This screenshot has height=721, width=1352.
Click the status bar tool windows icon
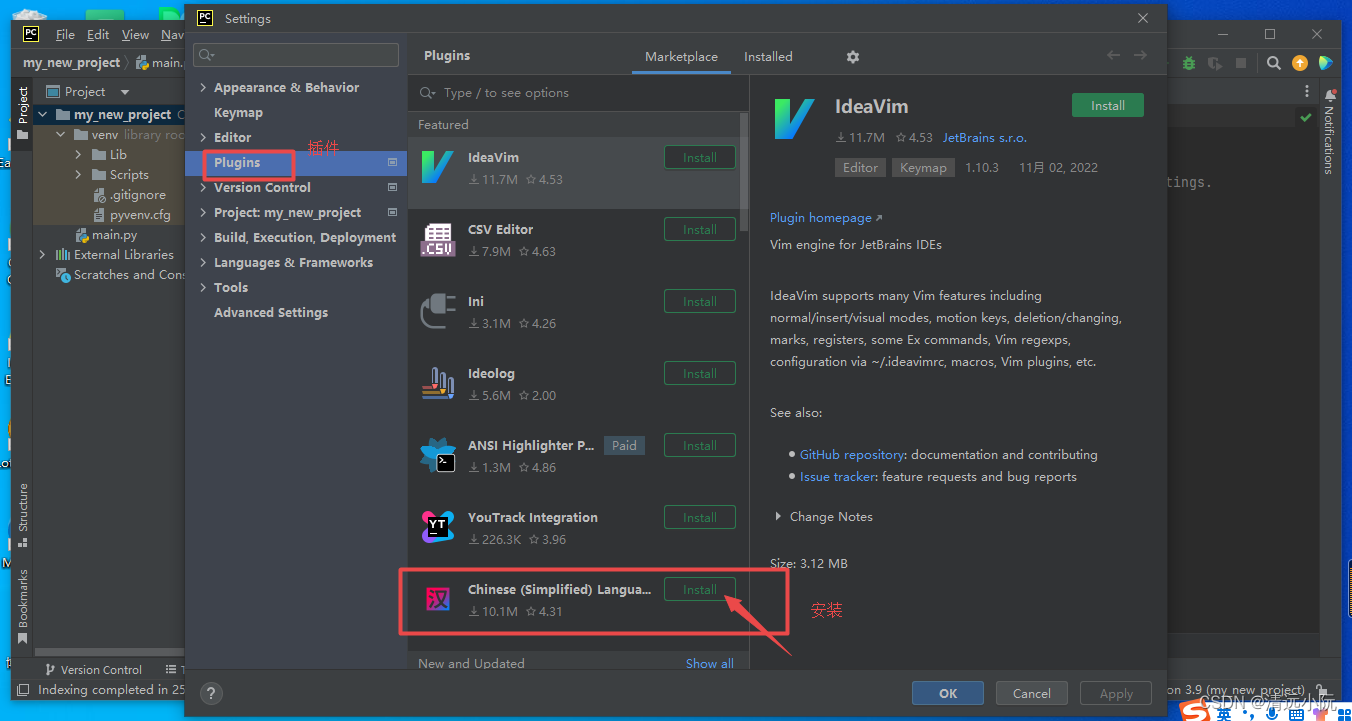pyautogui.click(x=23, y=690)
